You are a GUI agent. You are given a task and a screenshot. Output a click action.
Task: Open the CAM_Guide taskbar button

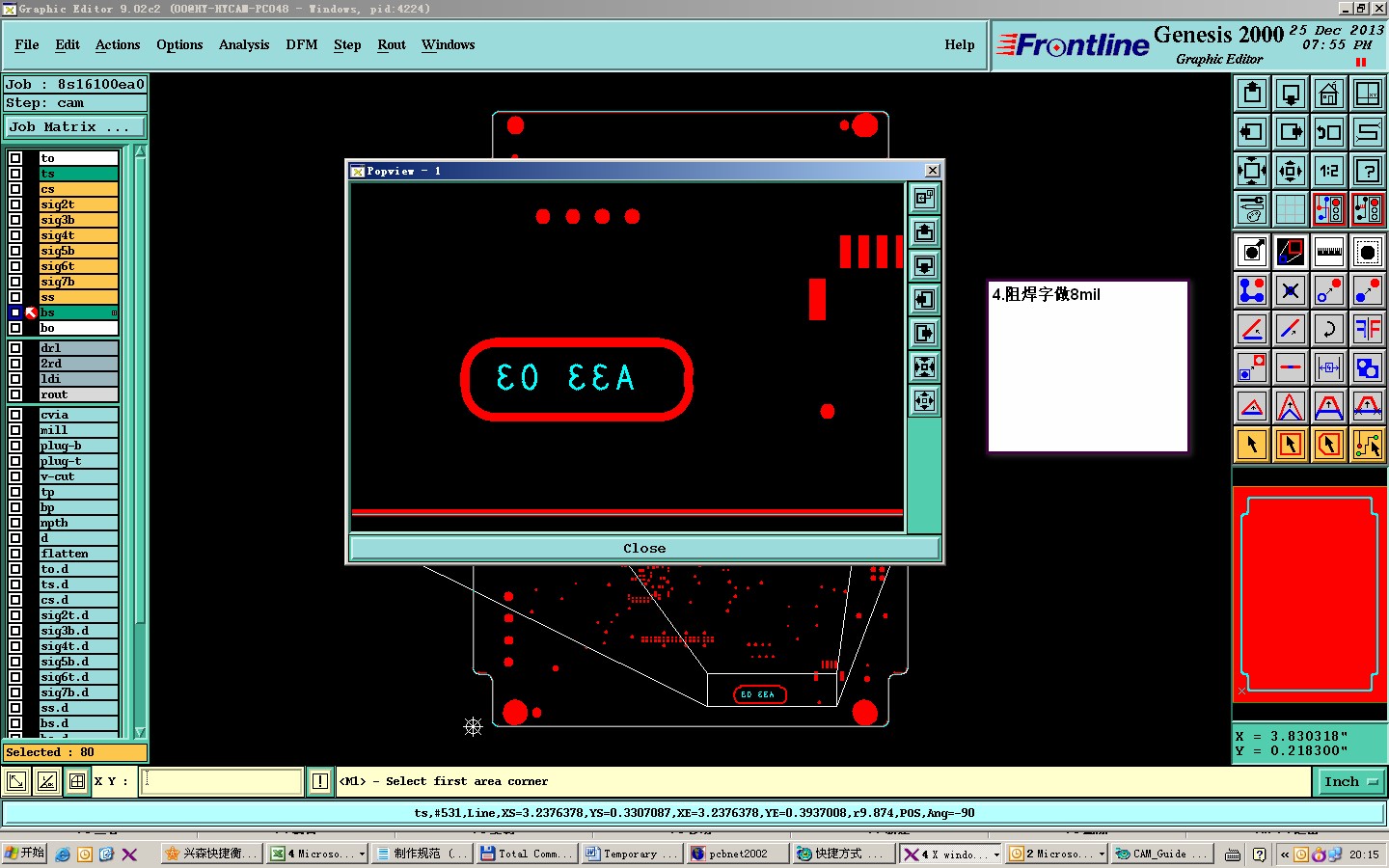pyautogui.click(x=1162, y=854)
